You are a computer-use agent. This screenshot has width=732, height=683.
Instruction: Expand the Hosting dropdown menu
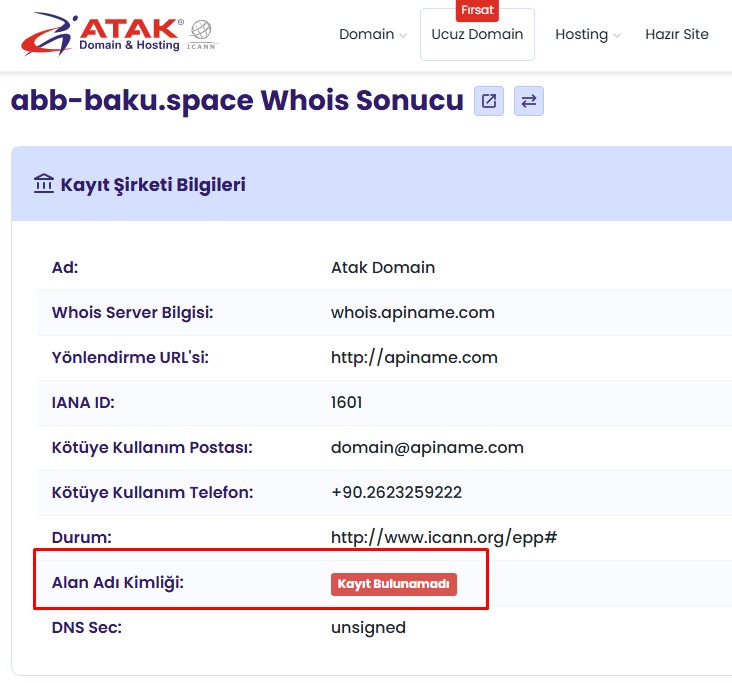coord(587,34)
